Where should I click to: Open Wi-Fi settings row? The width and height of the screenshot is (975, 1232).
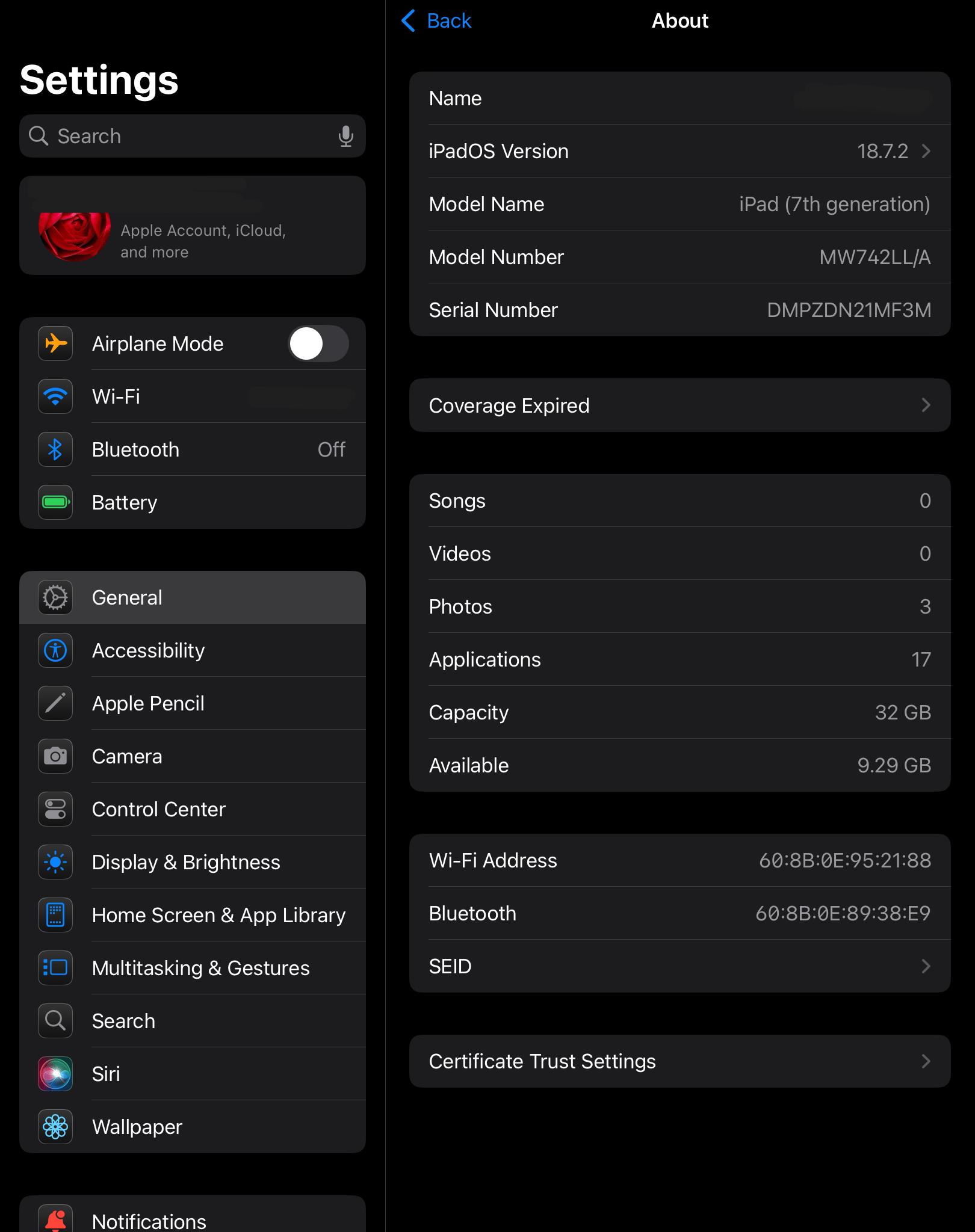point(193,396)
